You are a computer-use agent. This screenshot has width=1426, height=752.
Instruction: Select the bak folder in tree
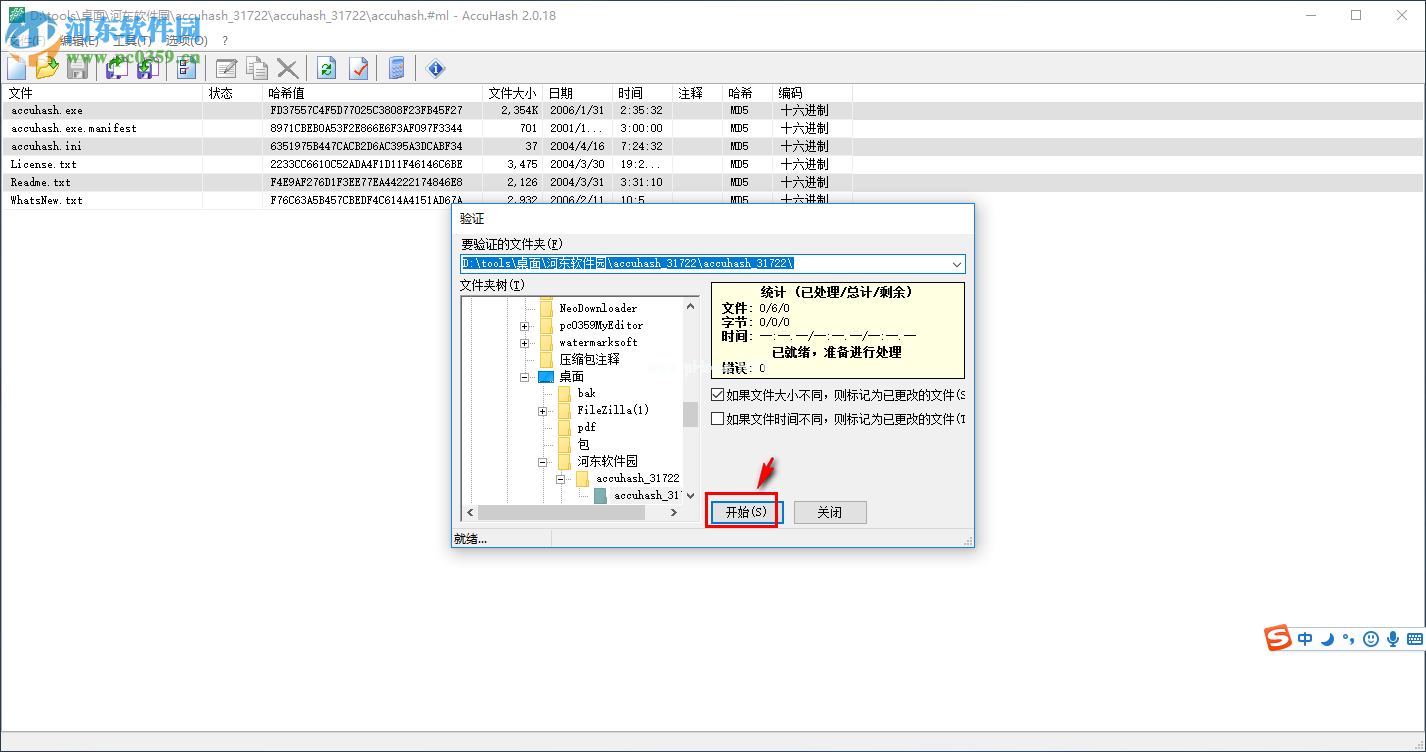pyautogui.click(x=586, y=394)
